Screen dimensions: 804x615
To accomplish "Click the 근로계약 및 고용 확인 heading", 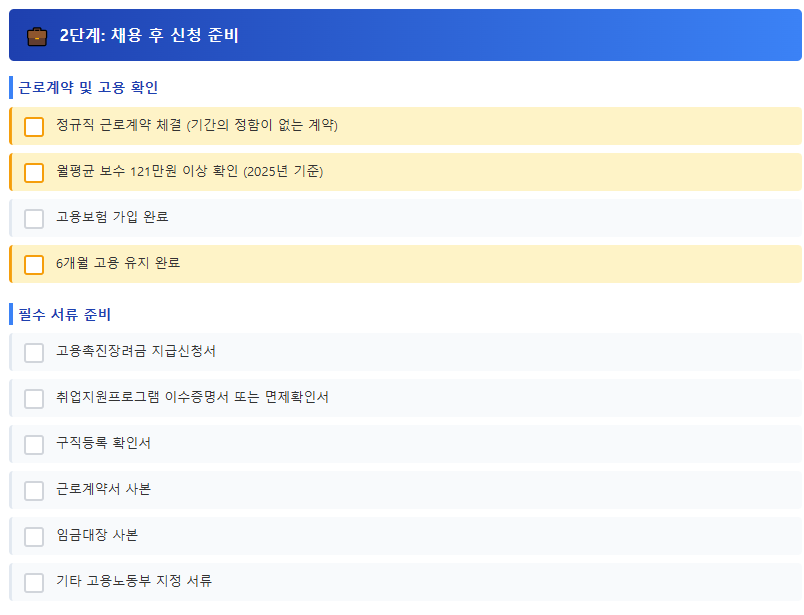I will (x=88, y=87).
